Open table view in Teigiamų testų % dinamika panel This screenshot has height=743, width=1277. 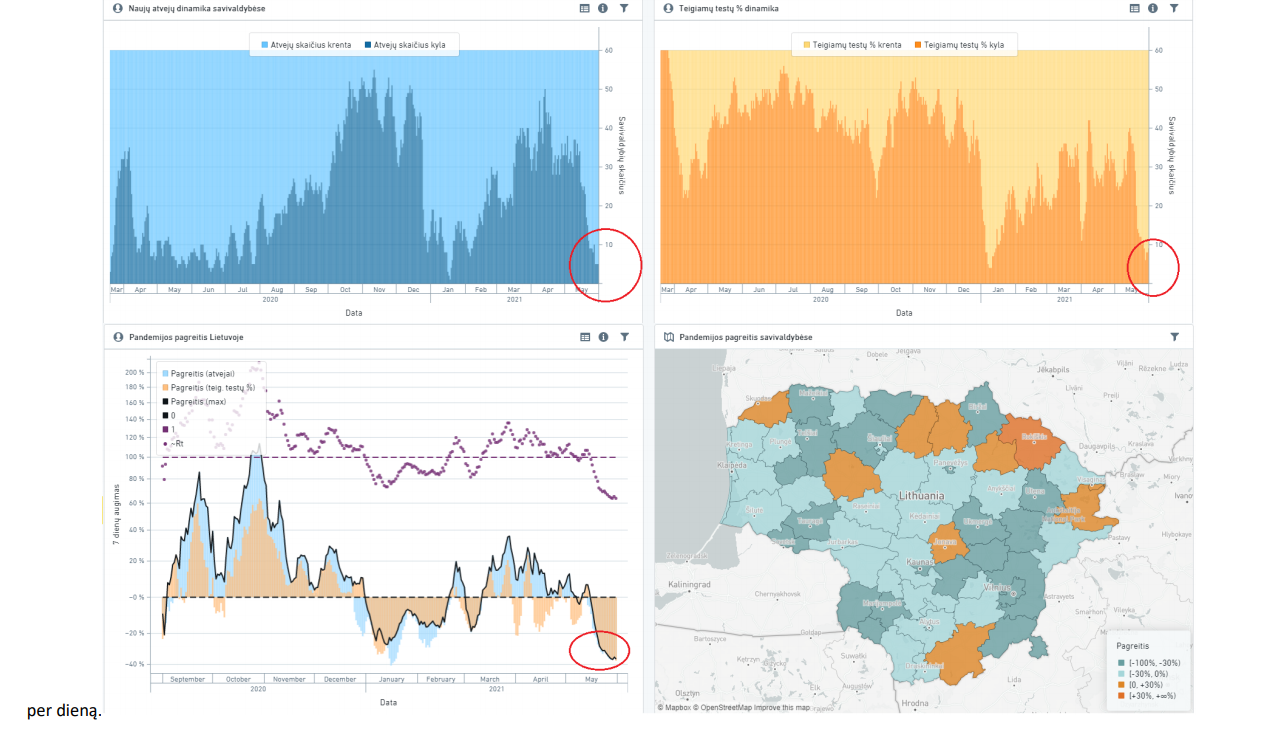pos(1135,8)
